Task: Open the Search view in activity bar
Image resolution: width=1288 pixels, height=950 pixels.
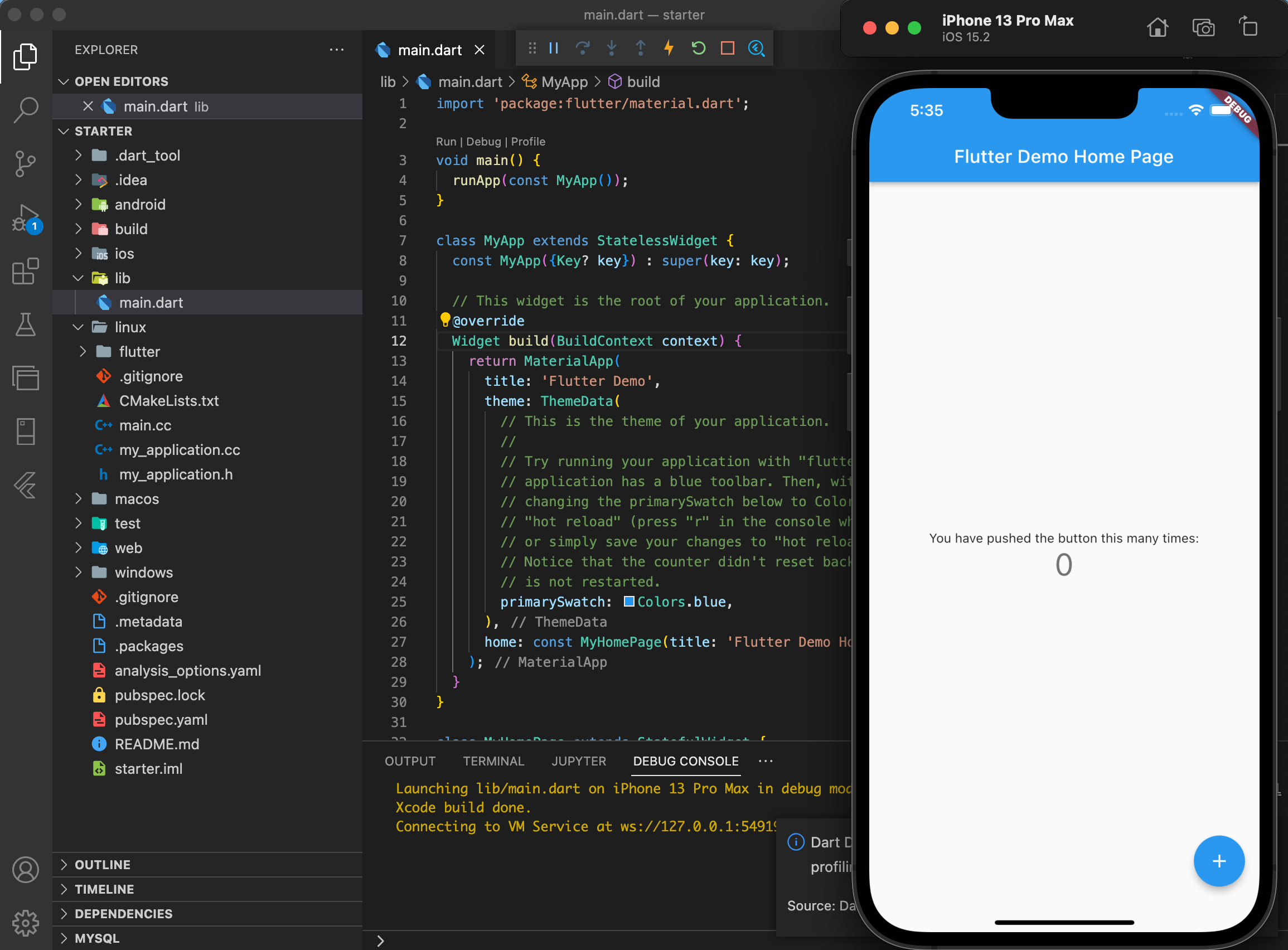Action: click(x=25, y=109)
